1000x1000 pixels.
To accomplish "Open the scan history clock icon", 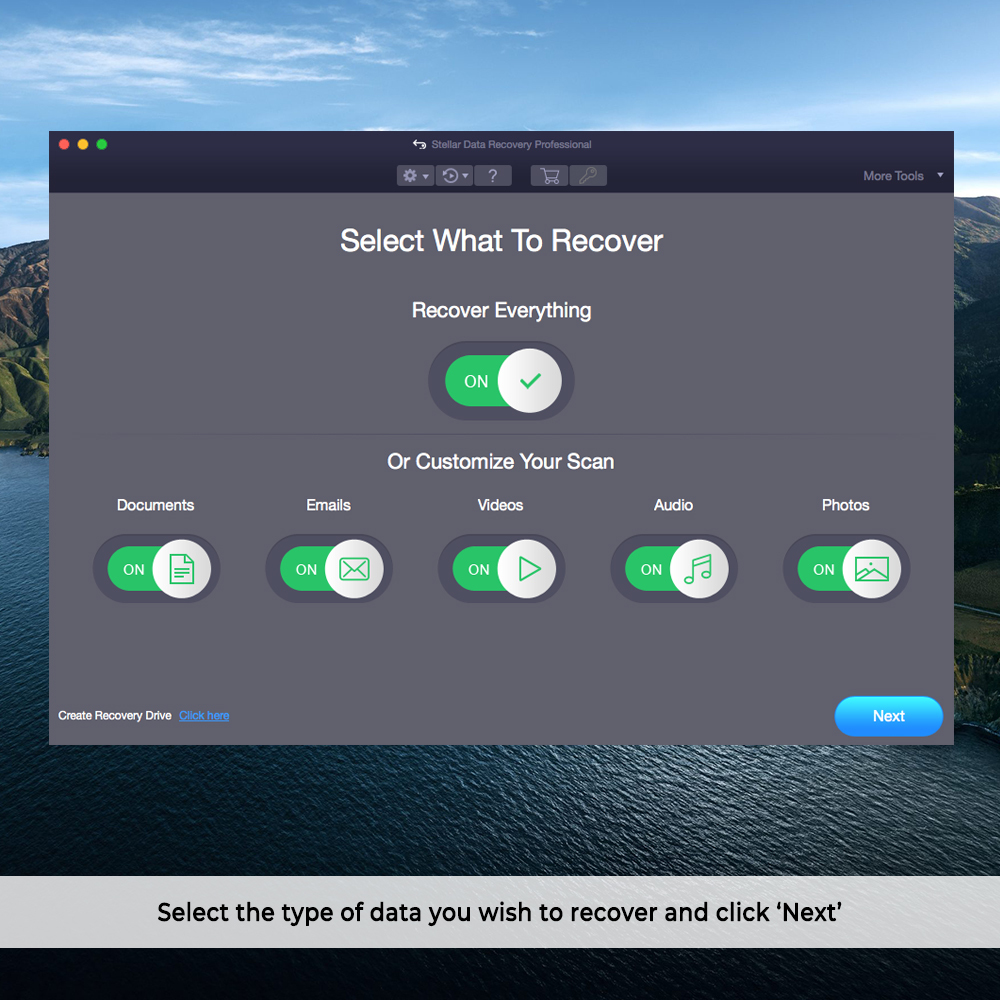I will (x=450, y=175).
